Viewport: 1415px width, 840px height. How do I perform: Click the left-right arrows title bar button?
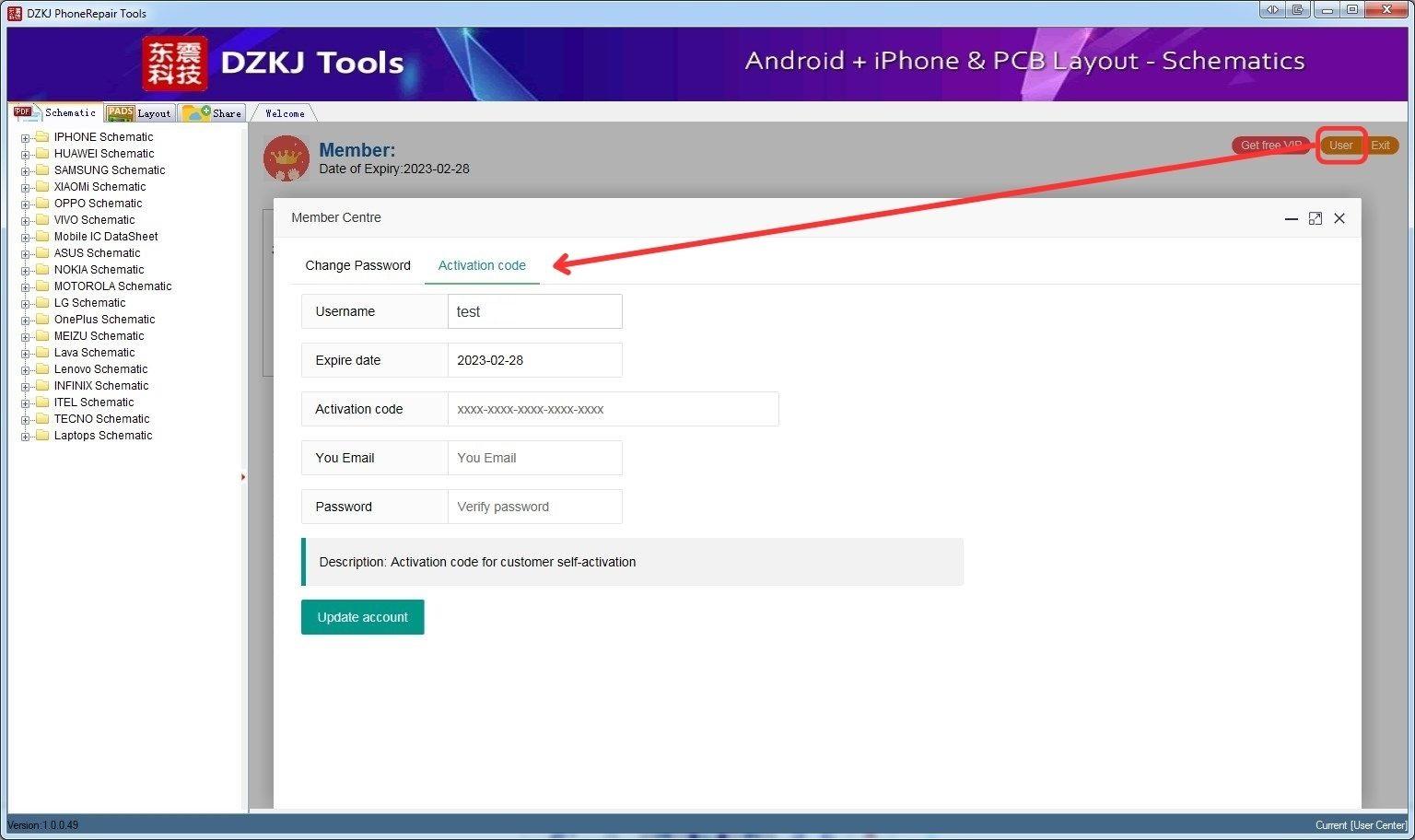pyautogui.click(x=1272, y=10)
